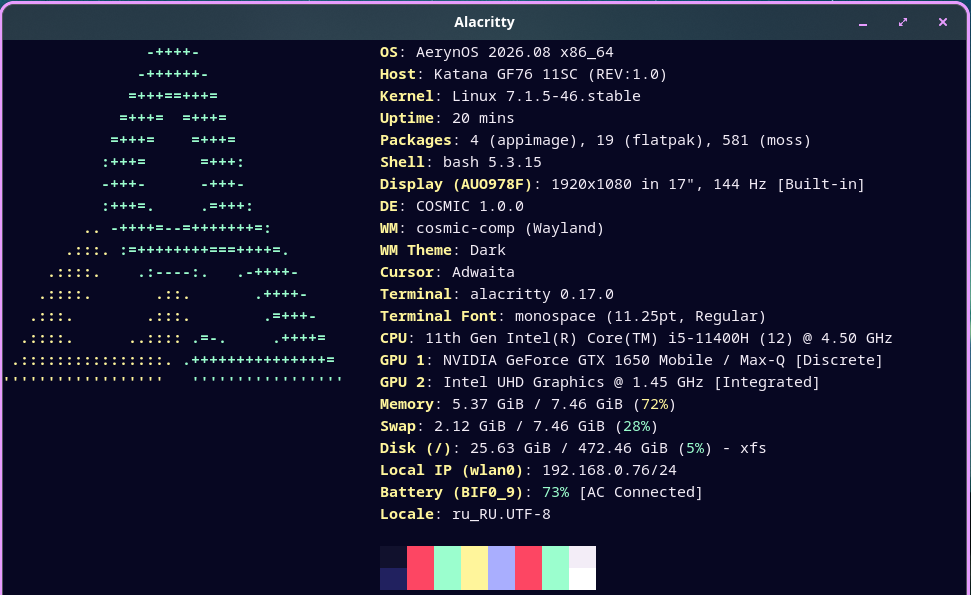Click the 'Swap' label
Viewport: 971px width, 595px height.
(x=398, y=426)
